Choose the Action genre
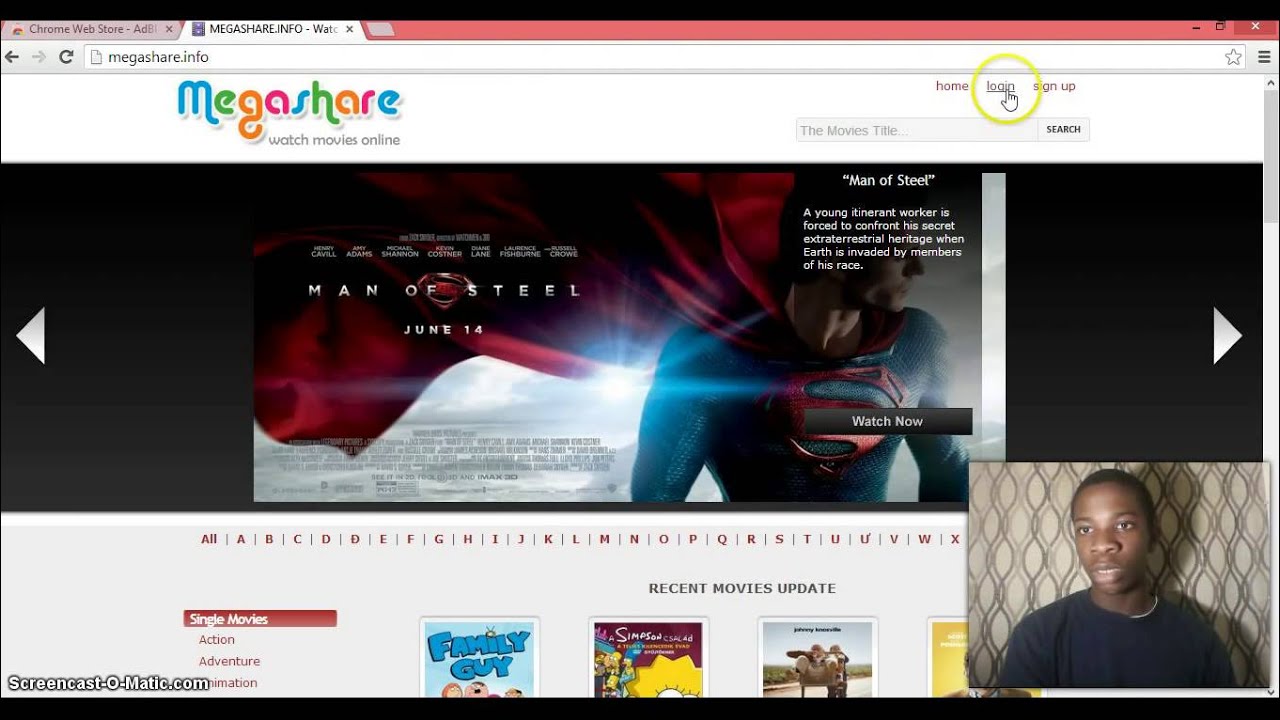 [217, 640]
